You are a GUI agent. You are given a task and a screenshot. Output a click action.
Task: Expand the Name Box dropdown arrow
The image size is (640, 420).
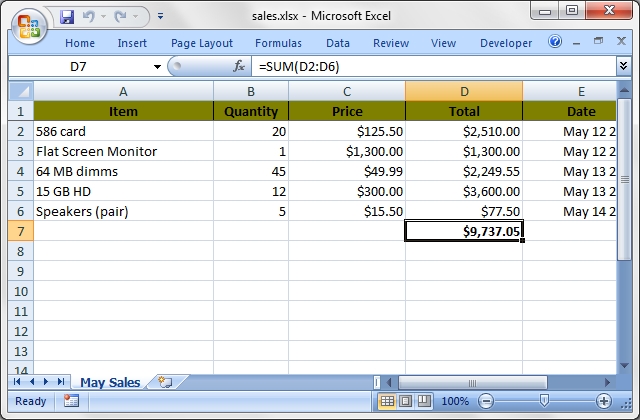(157, 67)
